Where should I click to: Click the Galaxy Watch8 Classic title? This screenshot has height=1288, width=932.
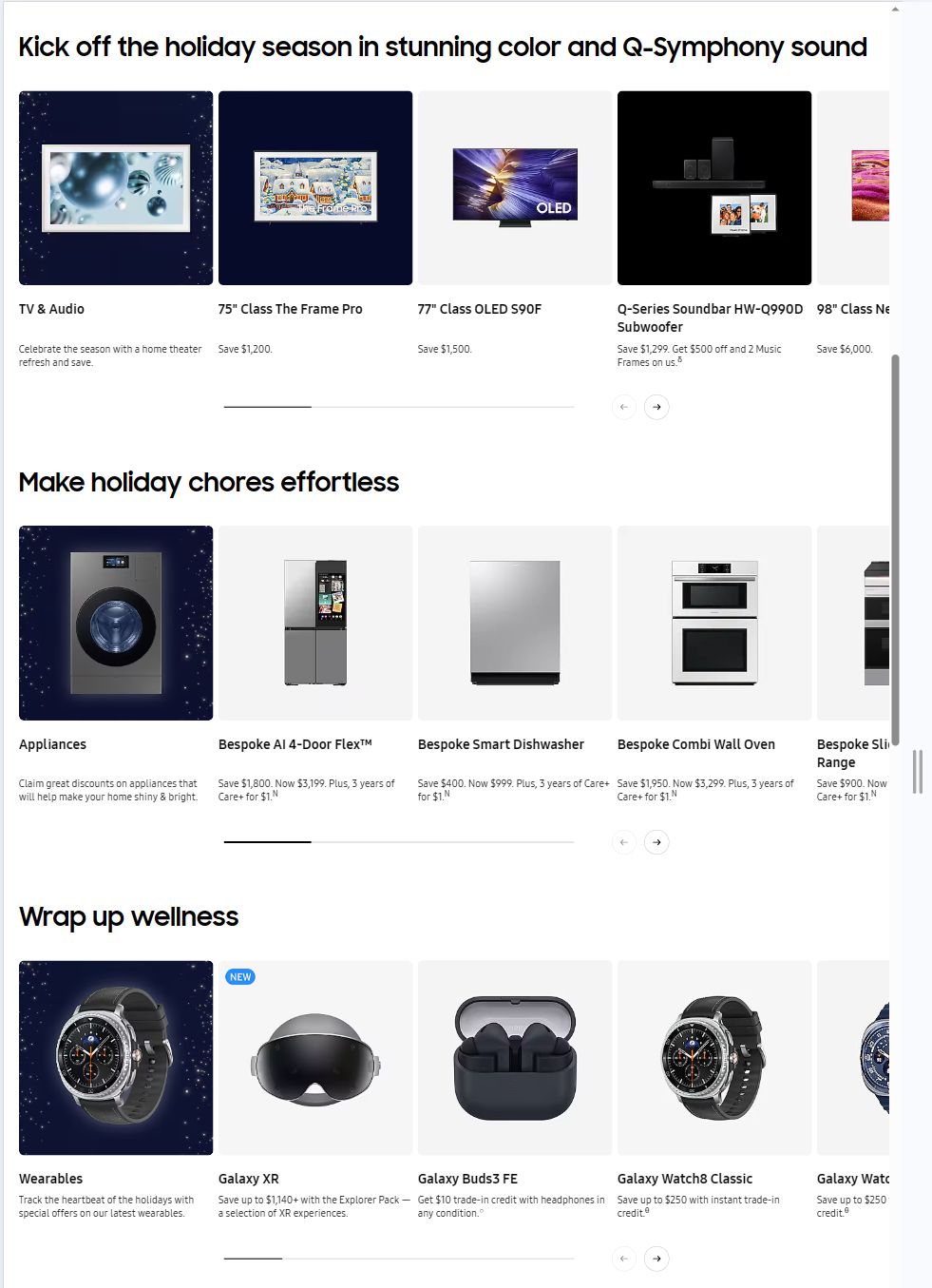[x=685, y=1179]
